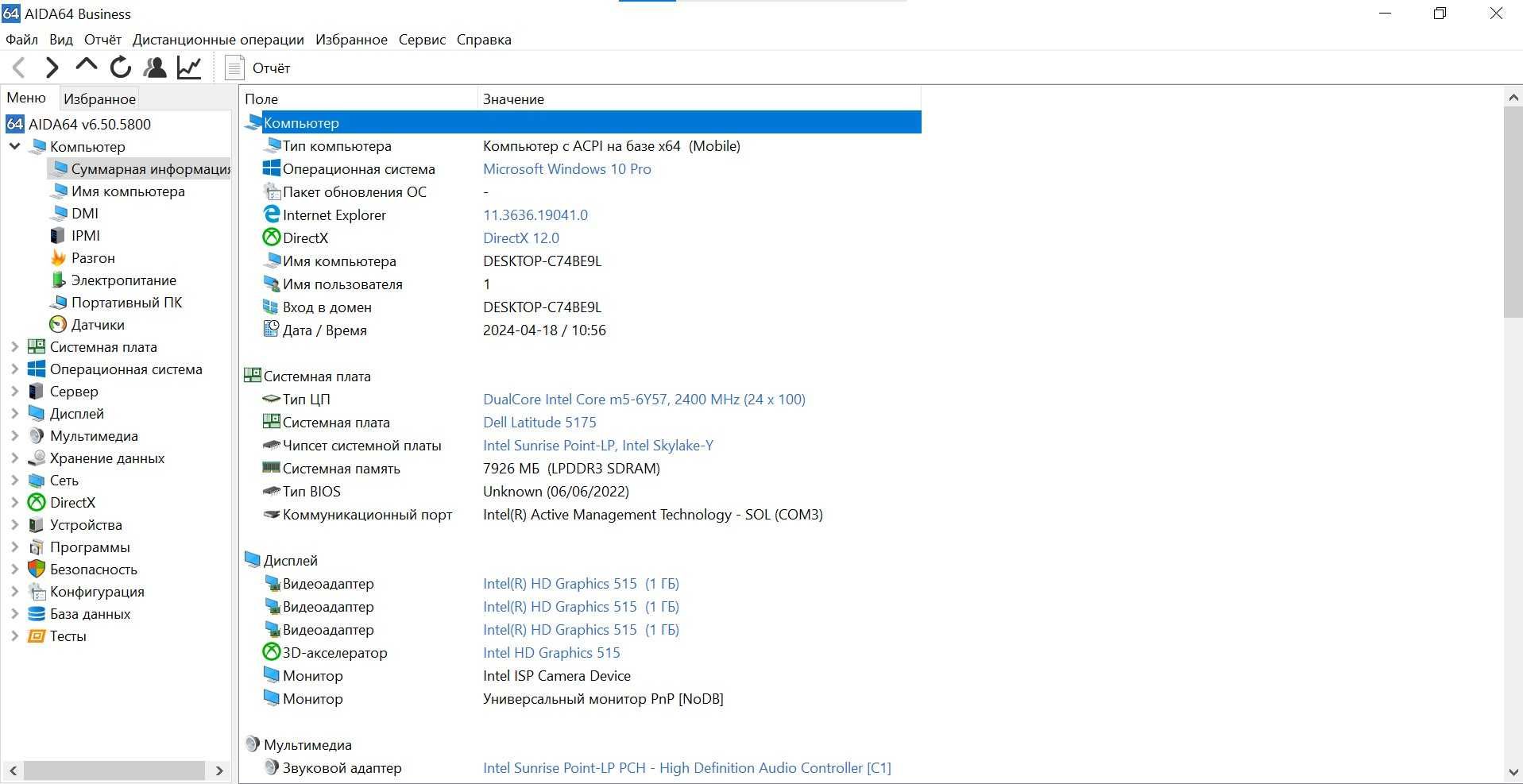This screenshot has width=1523, height=784.
Task: Click the 3D-акселератор row icon
Action: coord(272,652)
